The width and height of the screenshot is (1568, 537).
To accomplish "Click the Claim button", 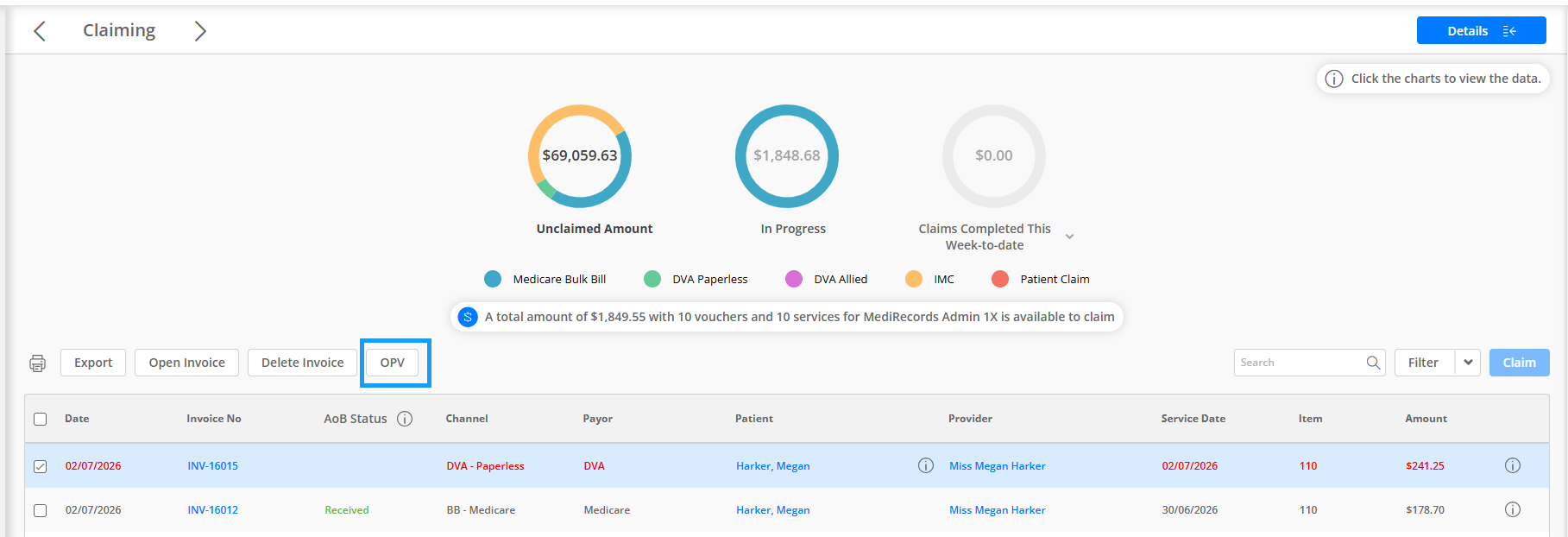I will click(x=1520, y=363).
